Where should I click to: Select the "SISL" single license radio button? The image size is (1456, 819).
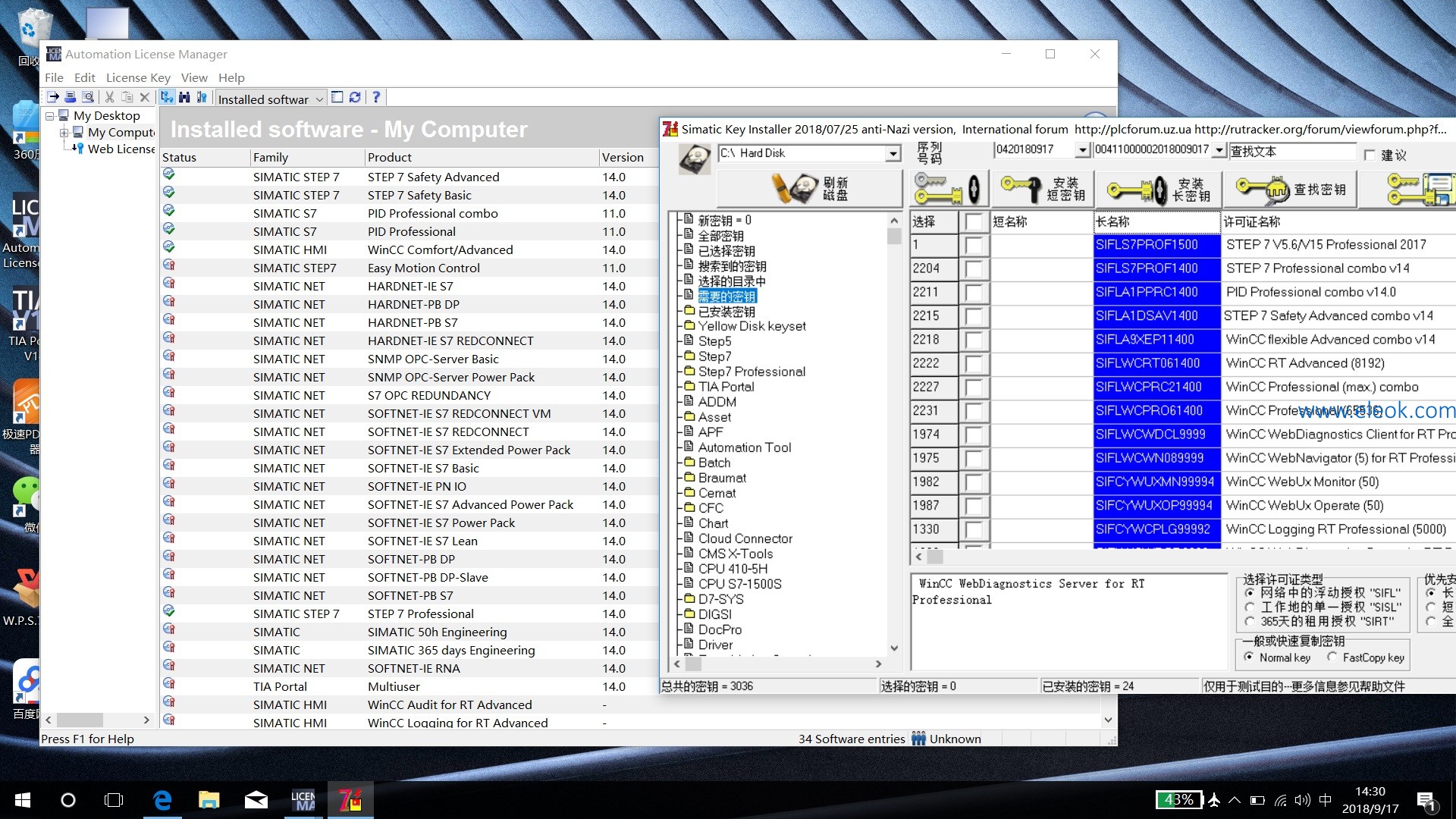point(1249,607)
